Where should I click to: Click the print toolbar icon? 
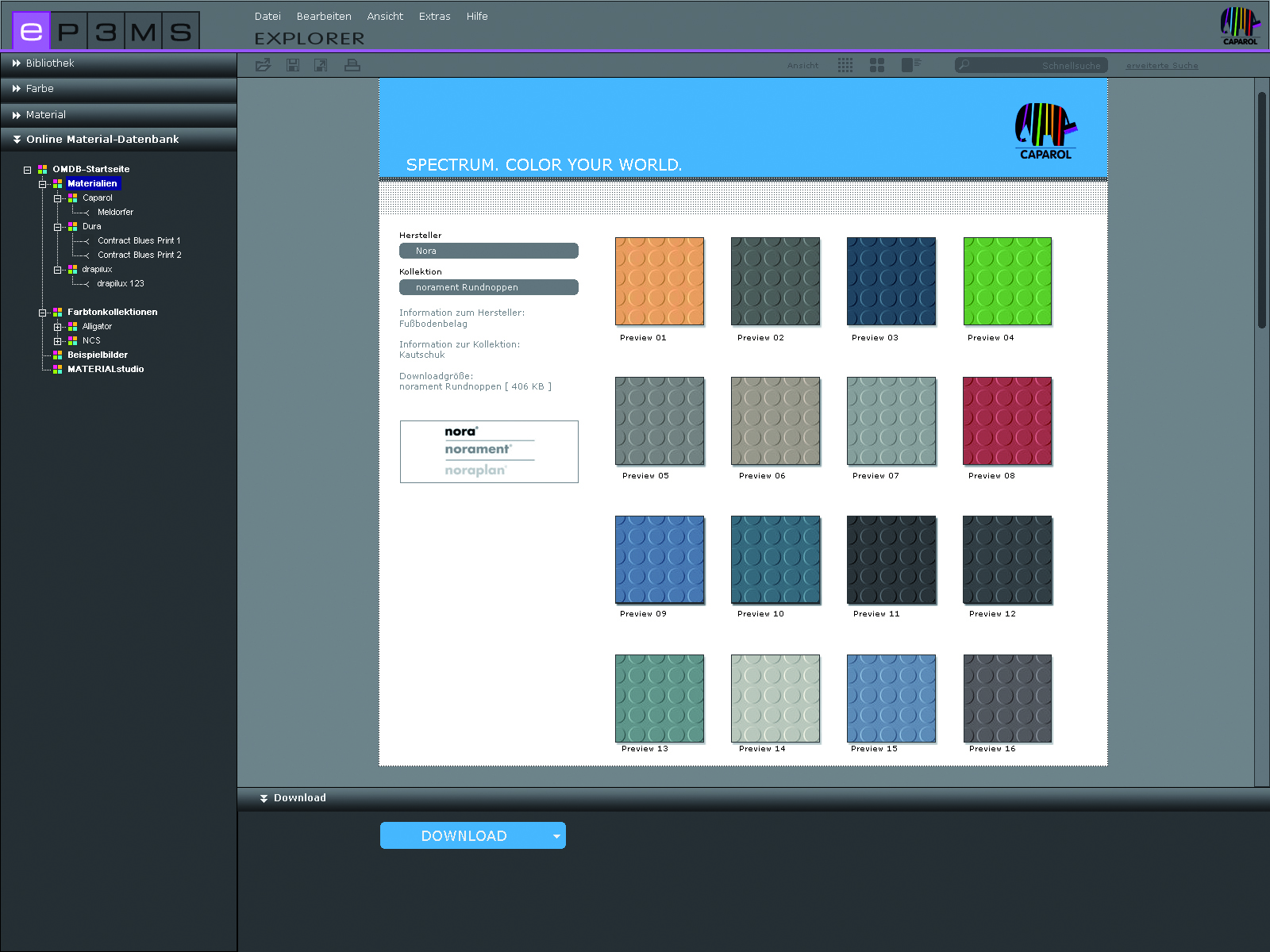352,65
